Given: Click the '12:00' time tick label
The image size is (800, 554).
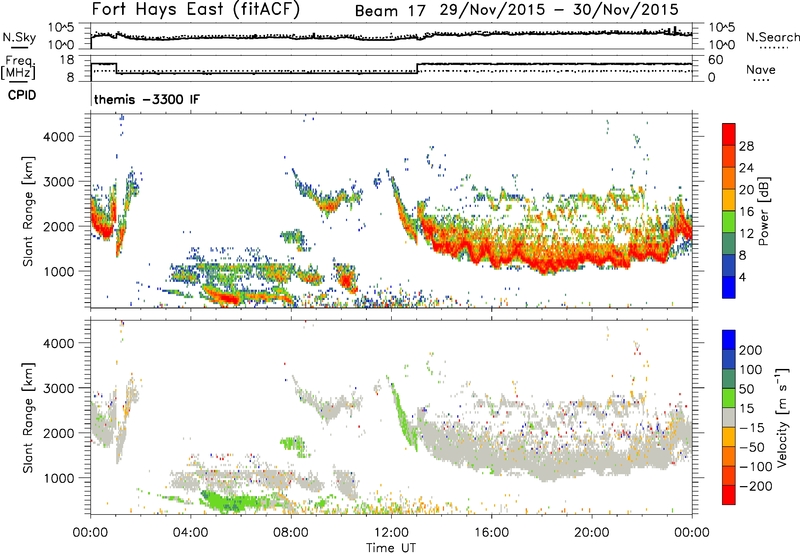Looking at the screenshot, I should (x=391, y=533).
